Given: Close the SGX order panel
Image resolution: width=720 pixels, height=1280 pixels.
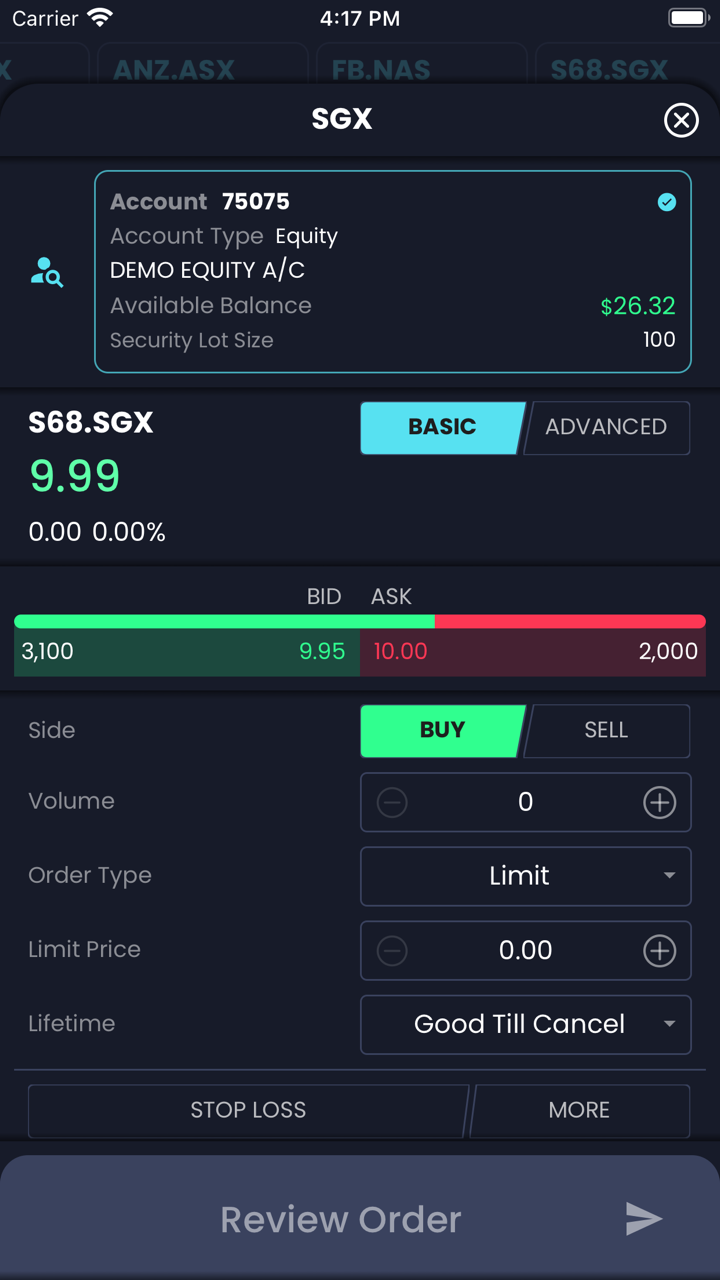Looking at the screenshot, I should [x=681, y=121].
